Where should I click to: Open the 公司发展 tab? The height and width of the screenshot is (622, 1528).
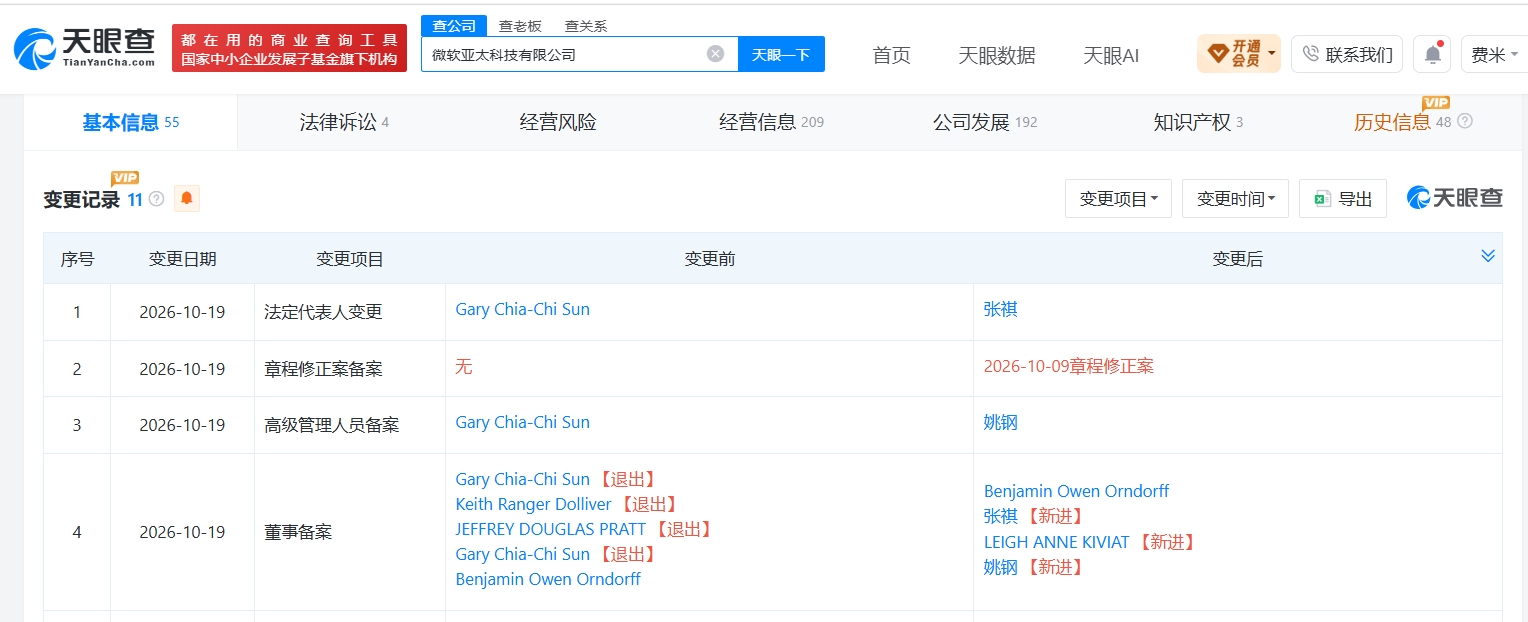point(985,123)
